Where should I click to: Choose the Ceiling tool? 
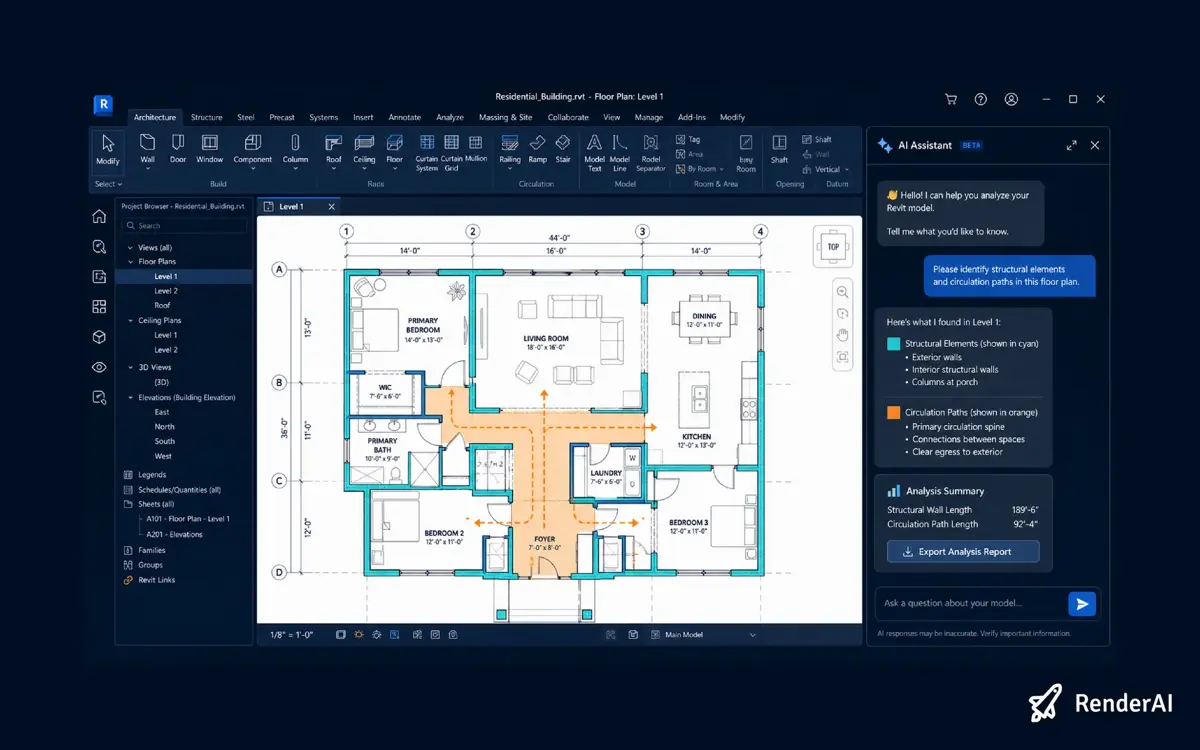[364, 149]
